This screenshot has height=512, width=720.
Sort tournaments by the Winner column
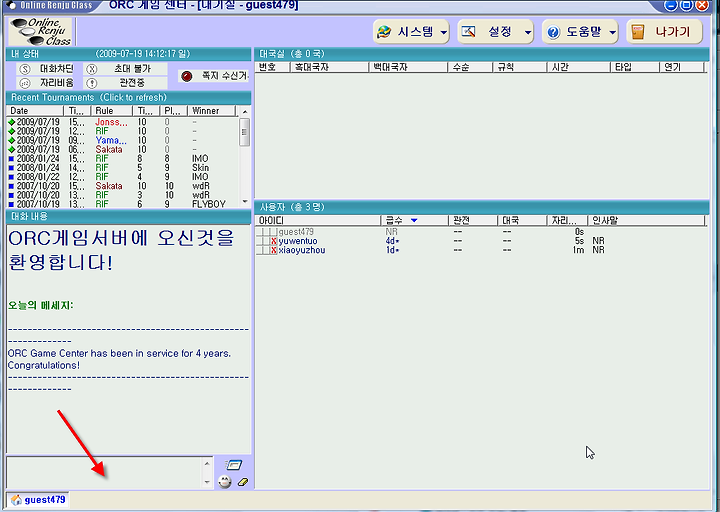(x=211, y=111)
